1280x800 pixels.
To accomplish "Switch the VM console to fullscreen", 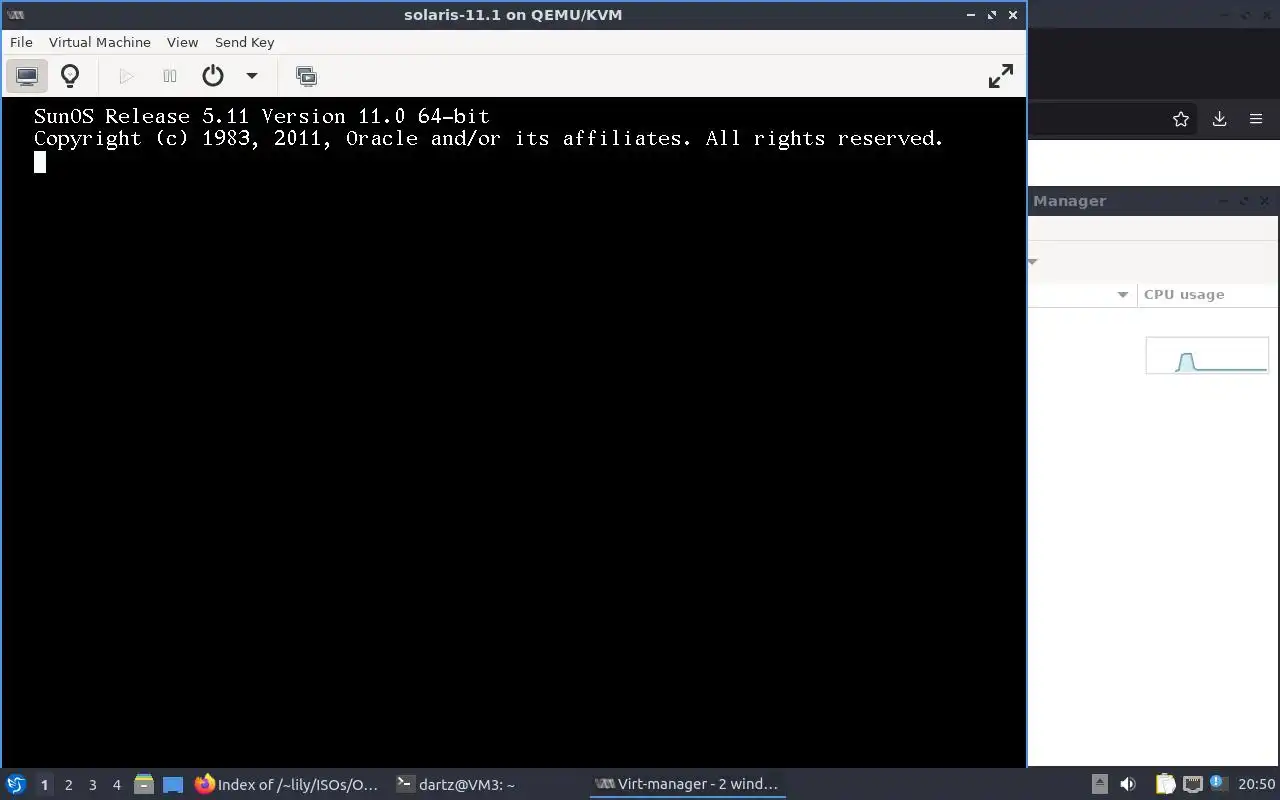I will [x=1000, y=76].
